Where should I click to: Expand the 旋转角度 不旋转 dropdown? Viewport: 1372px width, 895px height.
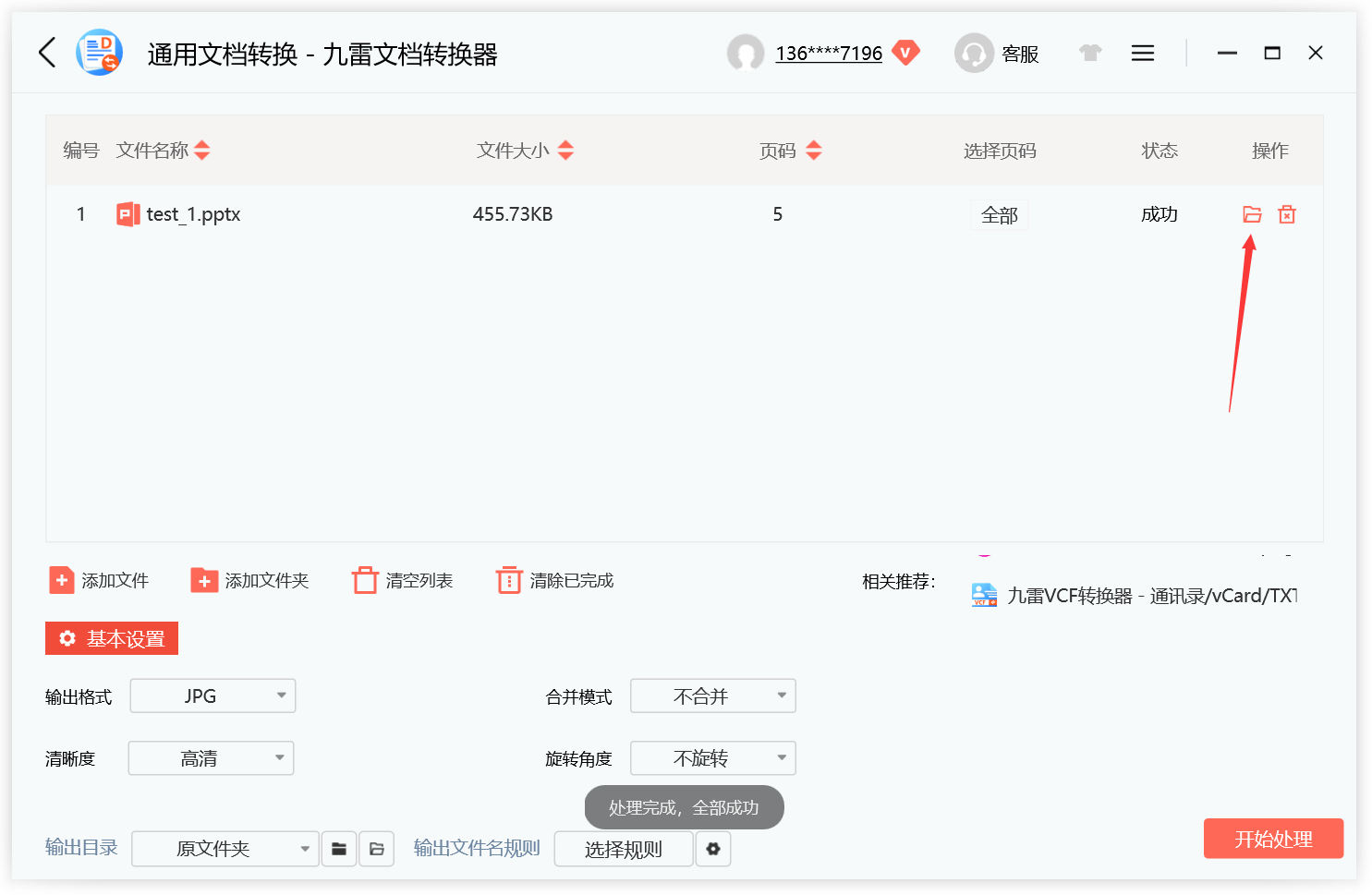coord(712,758)
